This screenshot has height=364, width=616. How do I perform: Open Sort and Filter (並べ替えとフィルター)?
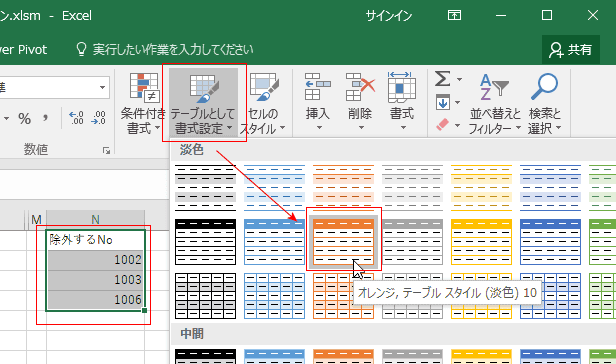[495, 103]
